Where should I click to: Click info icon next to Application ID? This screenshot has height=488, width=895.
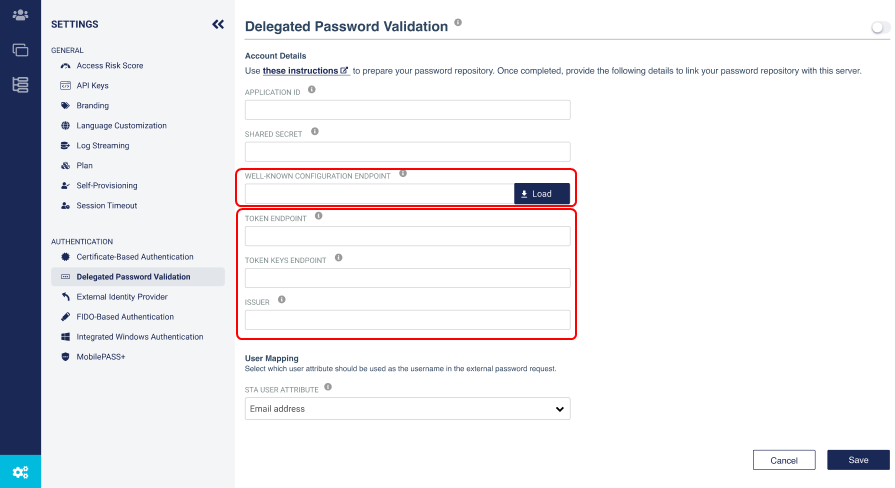pyautogui.click(x=312, y=90)
